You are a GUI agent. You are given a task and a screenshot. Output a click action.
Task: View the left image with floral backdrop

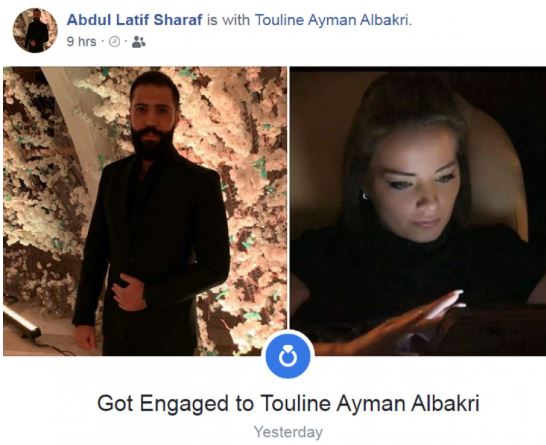tap(145, 211)
